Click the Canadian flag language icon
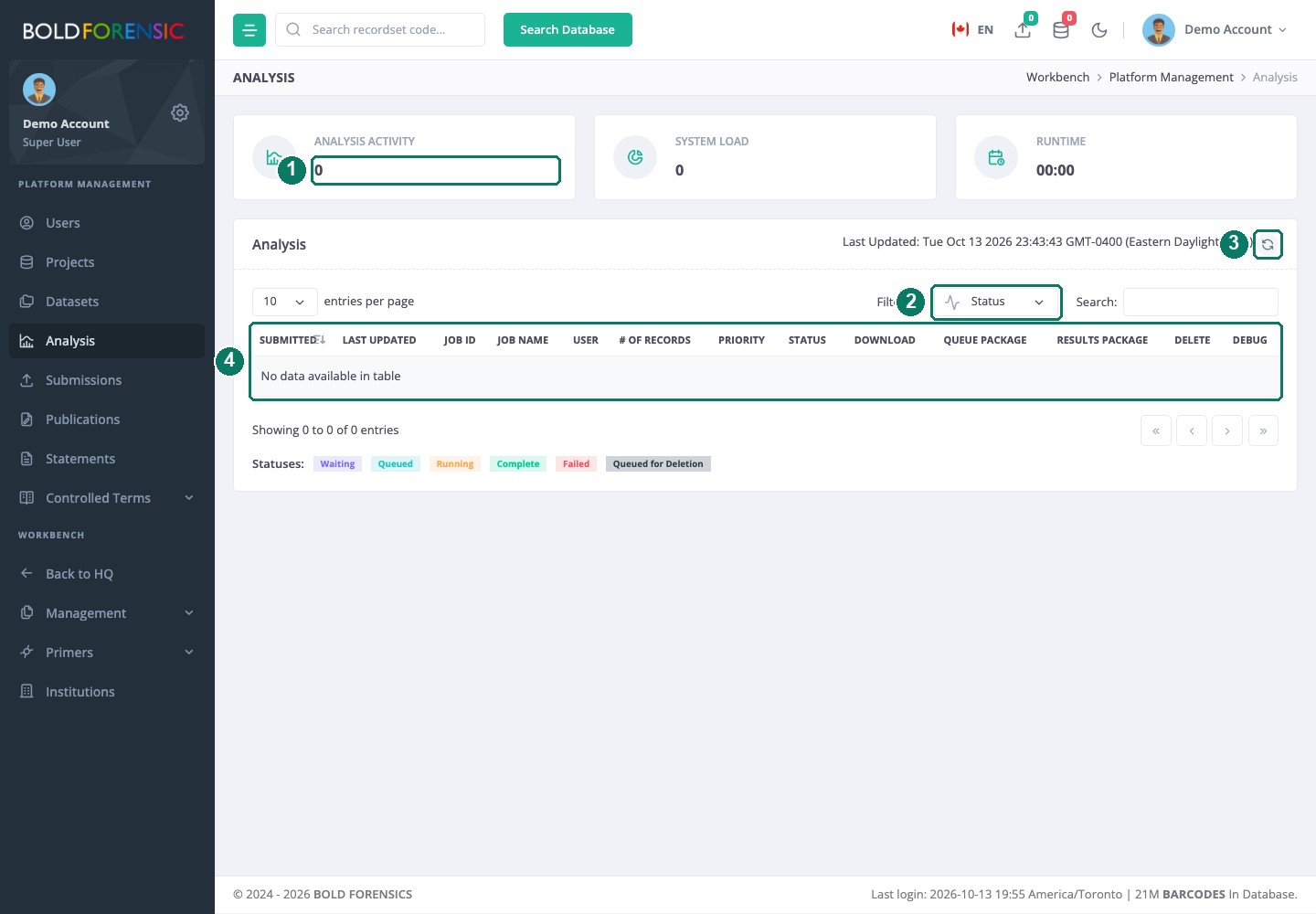The width and height of the screenshot is (1316, 914). (960, 30)
